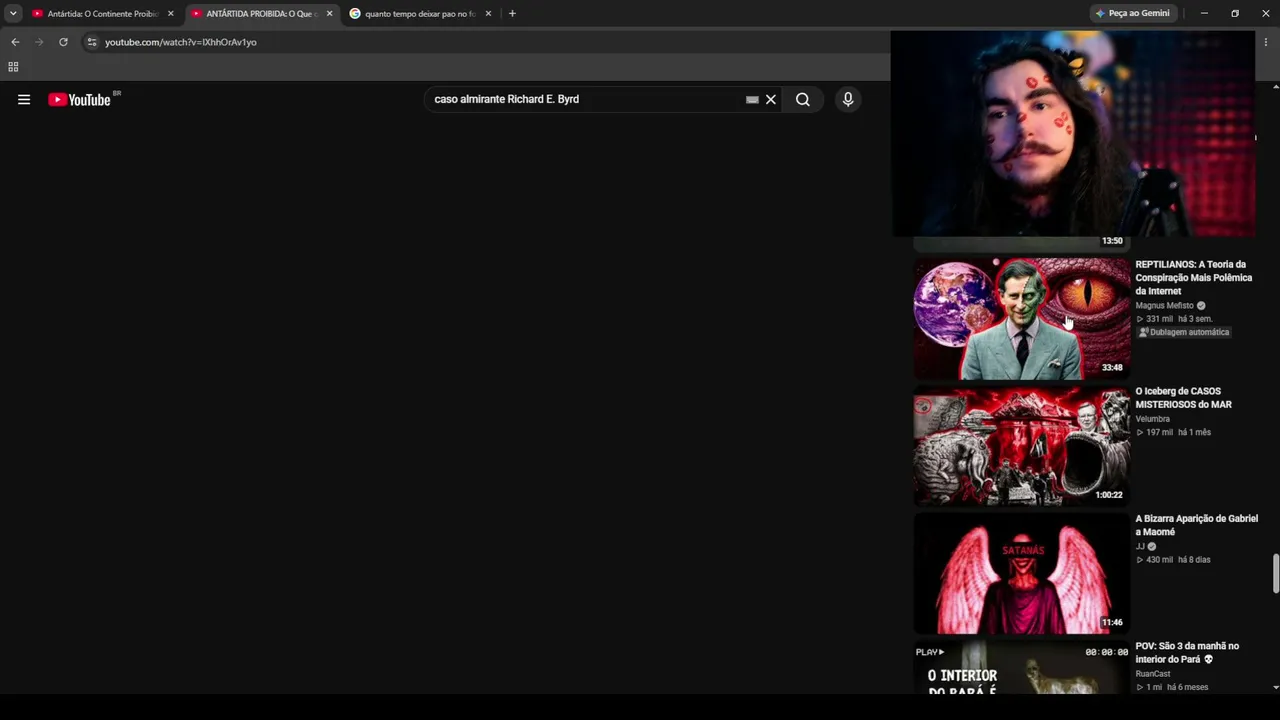Open the apps grid in bookmarks bar
The width and height of the screenshot is (1280, 720).
(13, 67)
